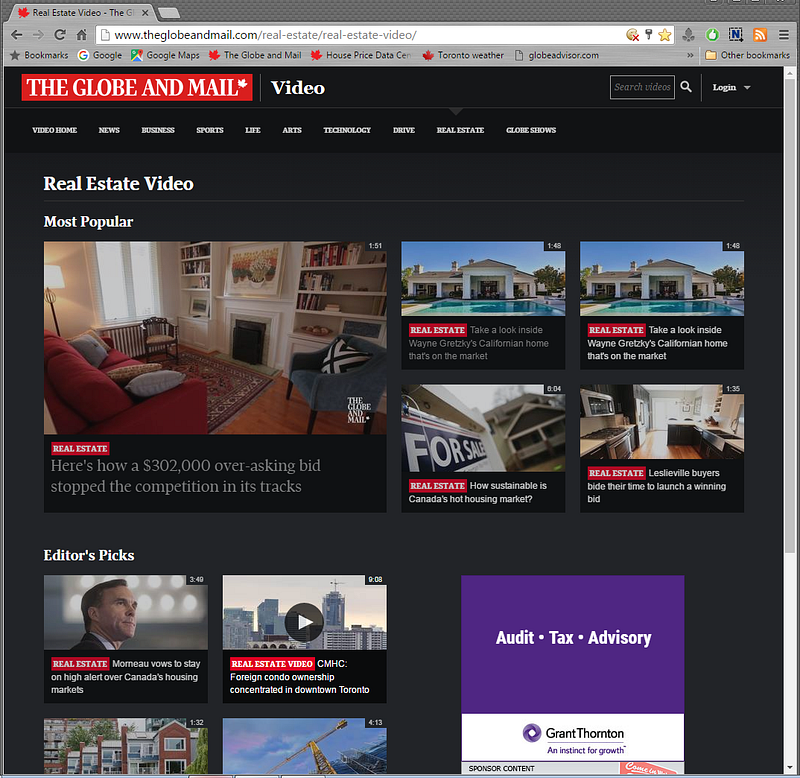The height and width of the screenshot is (778, 800).
Task: Click the grey extension icon beside the star
Action: 688,35
